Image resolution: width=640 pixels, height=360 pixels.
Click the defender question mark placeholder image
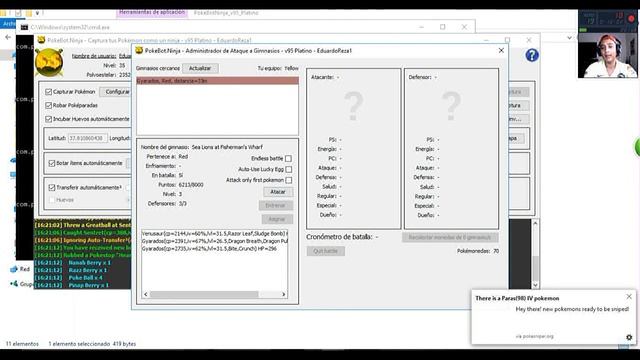[451, 106]
